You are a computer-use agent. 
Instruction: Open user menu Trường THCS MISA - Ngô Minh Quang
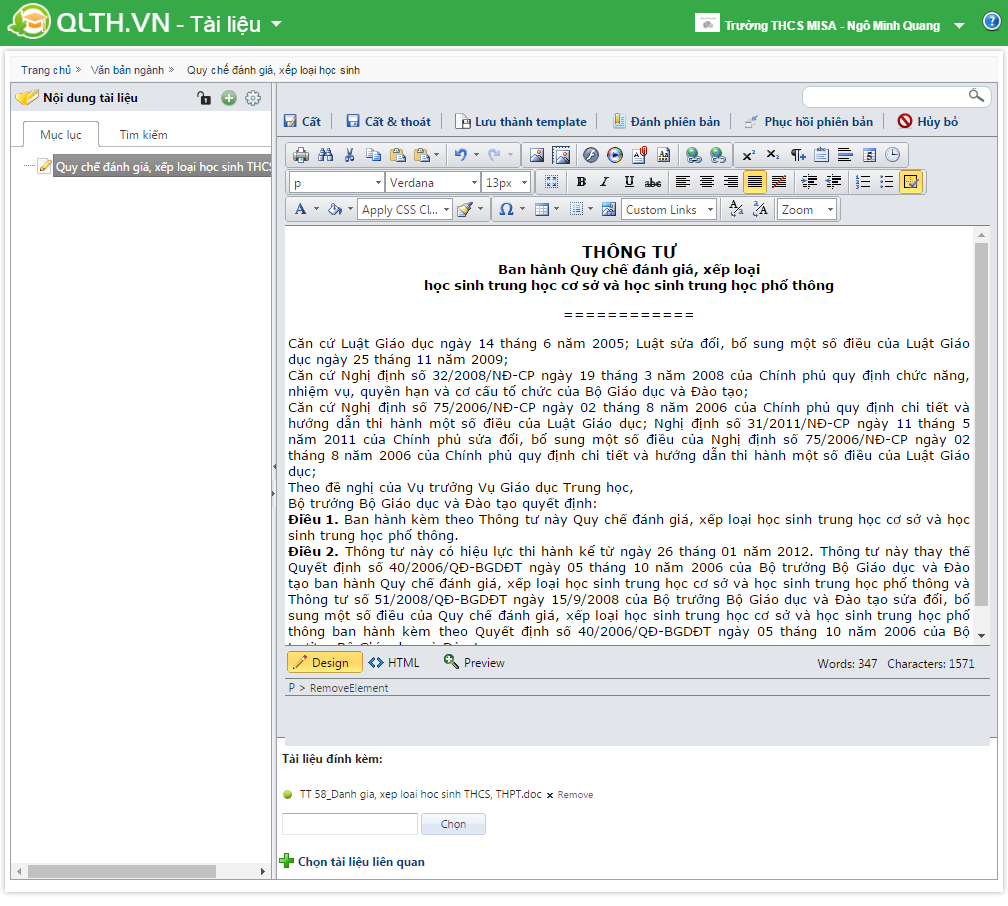[x=831, y=25]
